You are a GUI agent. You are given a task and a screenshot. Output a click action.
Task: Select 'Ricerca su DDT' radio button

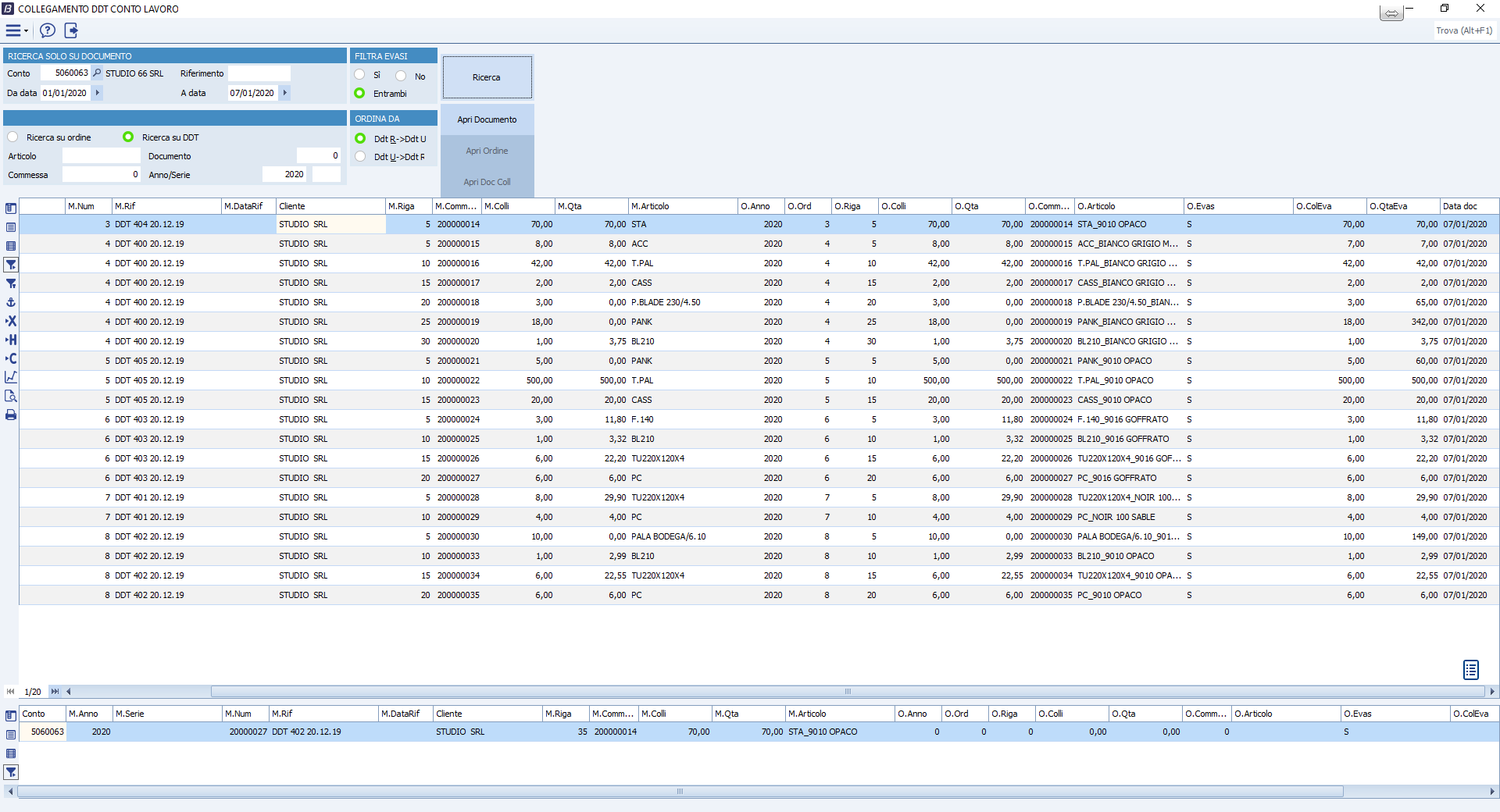pyautogui.click(x=128, y=137)
